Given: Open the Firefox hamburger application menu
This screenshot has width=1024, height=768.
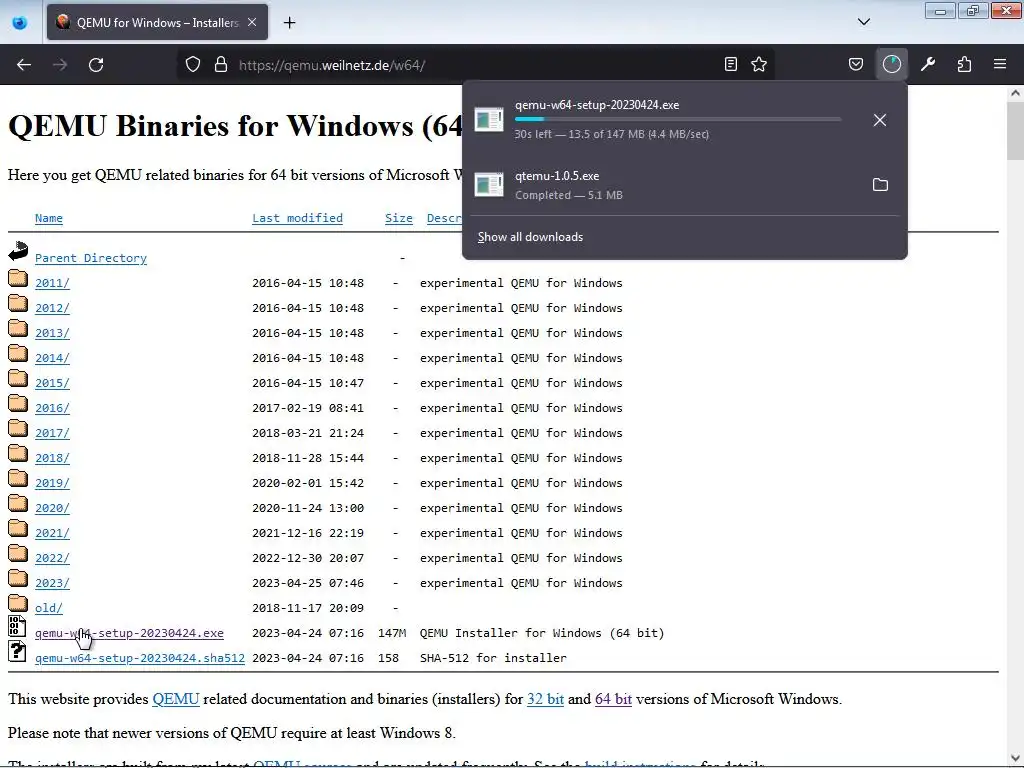Looking at the screenshot, I should [1000, 64].
